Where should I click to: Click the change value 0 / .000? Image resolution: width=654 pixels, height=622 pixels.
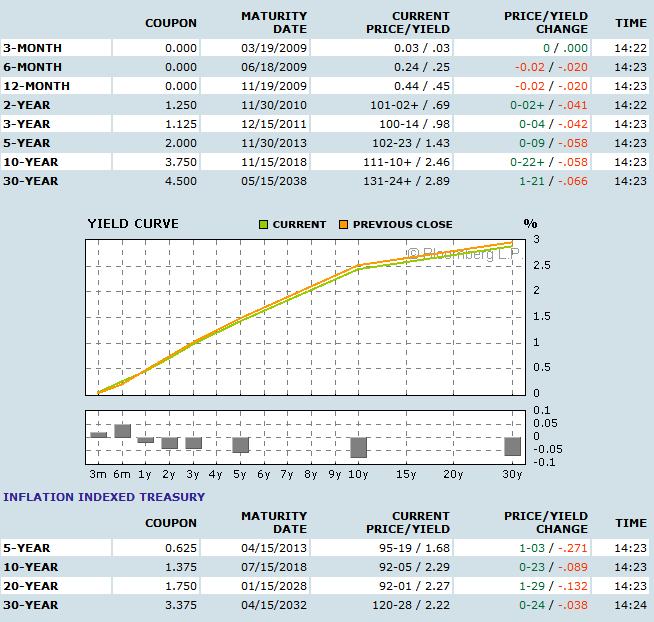point(565,48)
